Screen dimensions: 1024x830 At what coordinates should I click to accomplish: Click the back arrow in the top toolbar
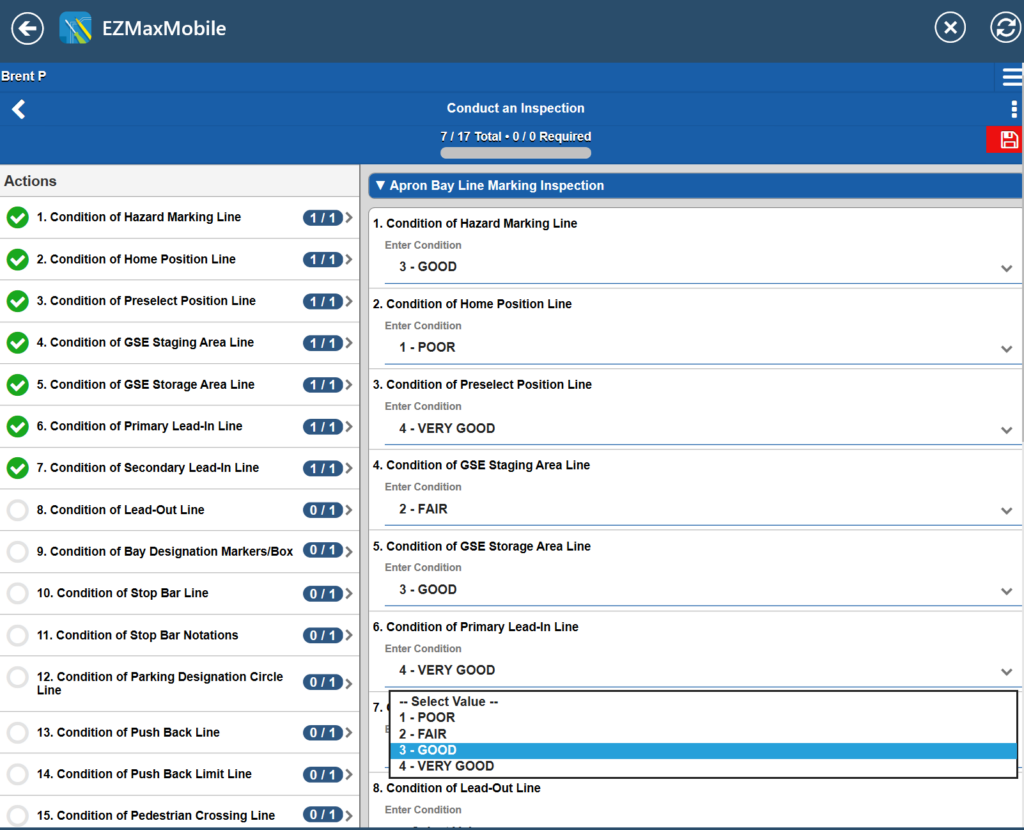click(27, 27)
